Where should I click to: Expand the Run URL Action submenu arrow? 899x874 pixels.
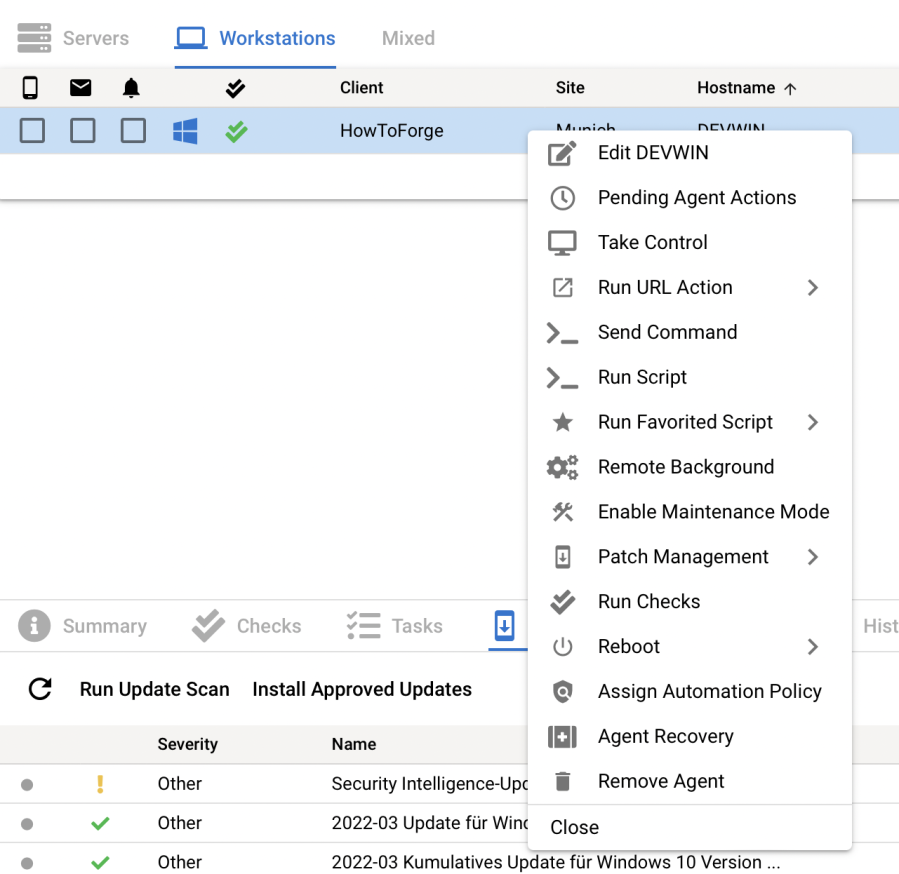point(812,288)
